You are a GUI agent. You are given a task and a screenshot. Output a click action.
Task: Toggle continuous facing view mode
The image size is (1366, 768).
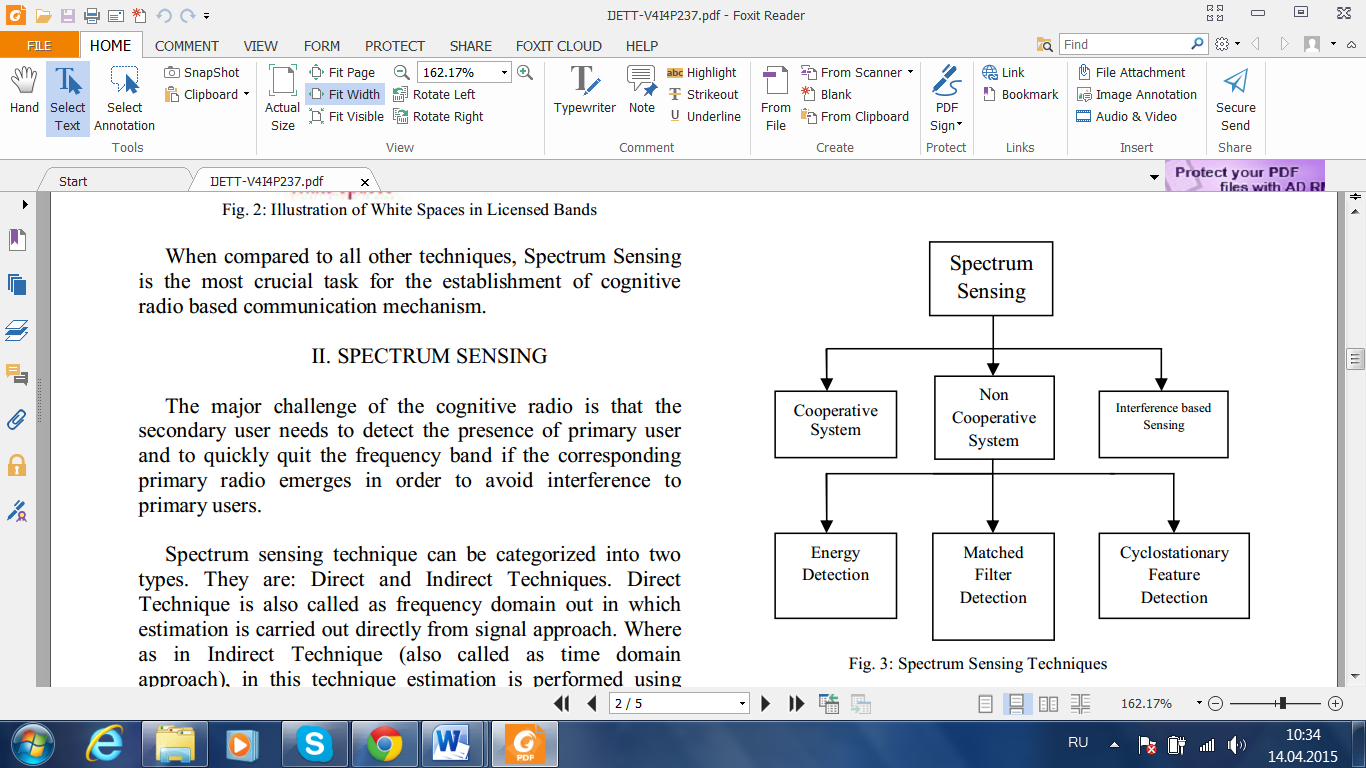(x=1080, y=704)
